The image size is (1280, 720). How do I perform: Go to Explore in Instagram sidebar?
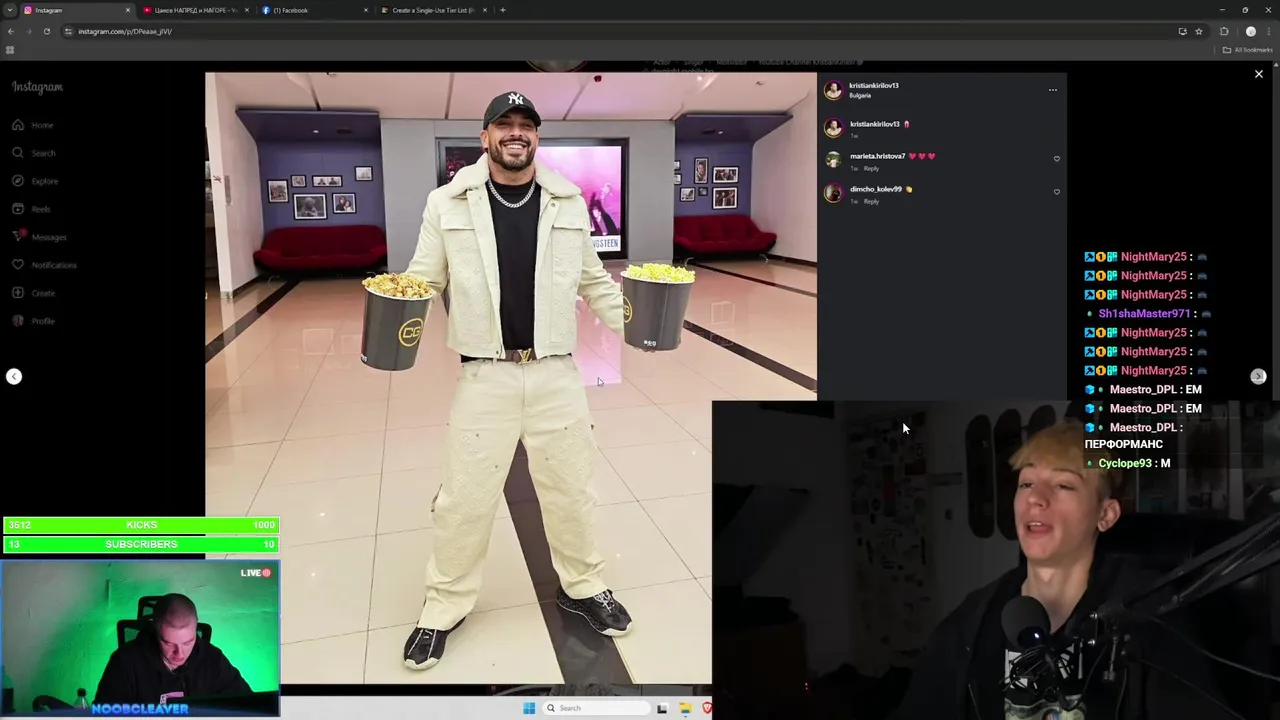click(34, 181)
